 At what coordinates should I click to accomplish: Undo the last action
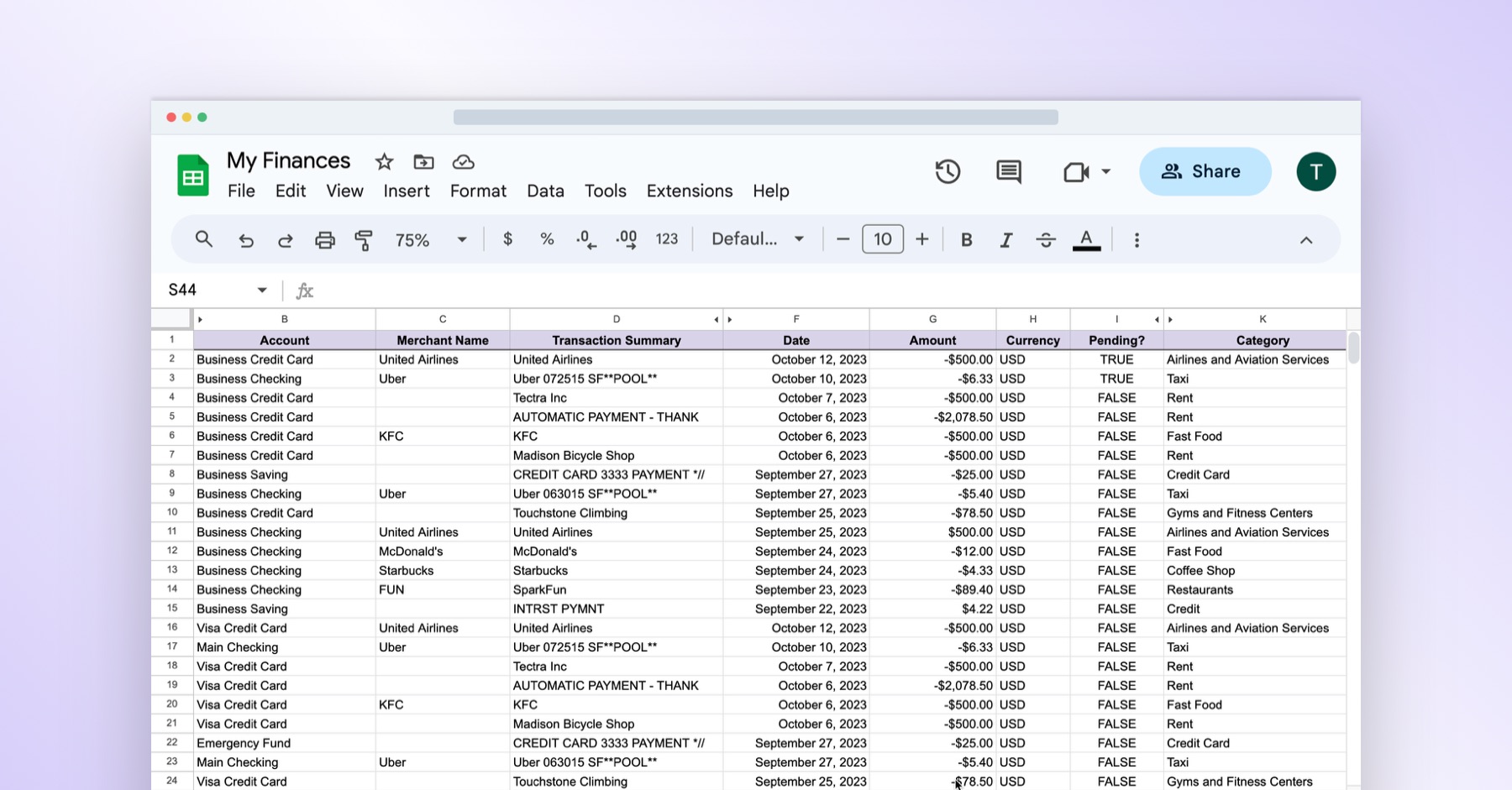(245, 240)
